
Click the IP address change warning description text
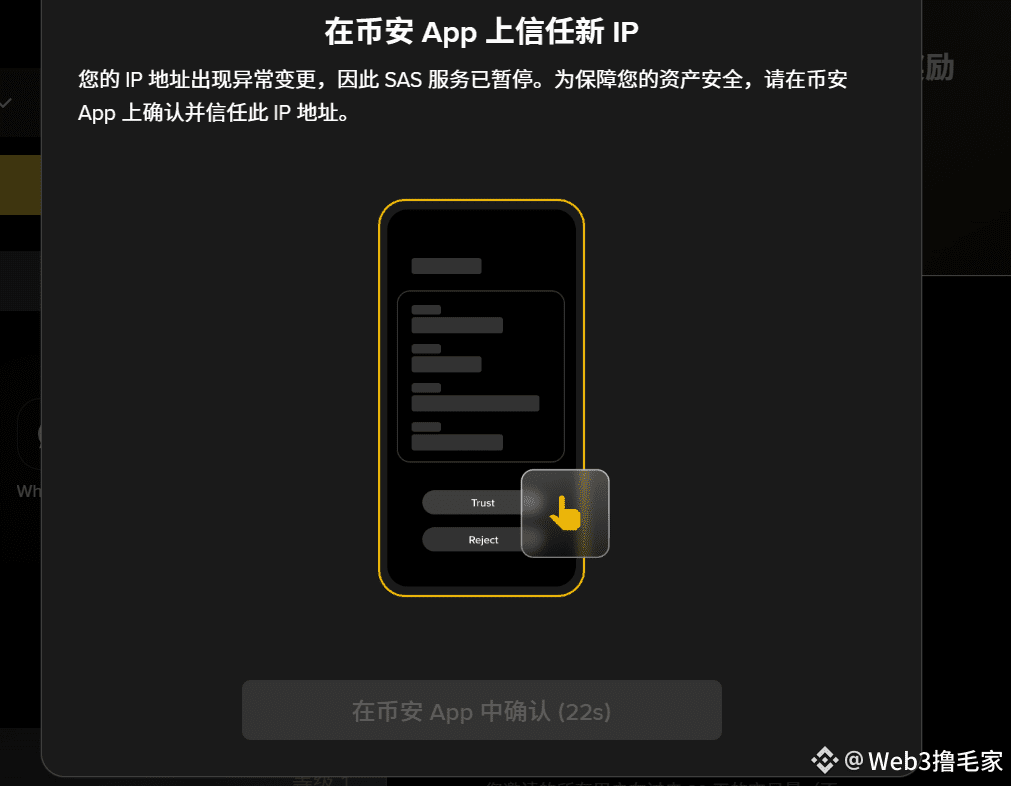click(462, 95)
